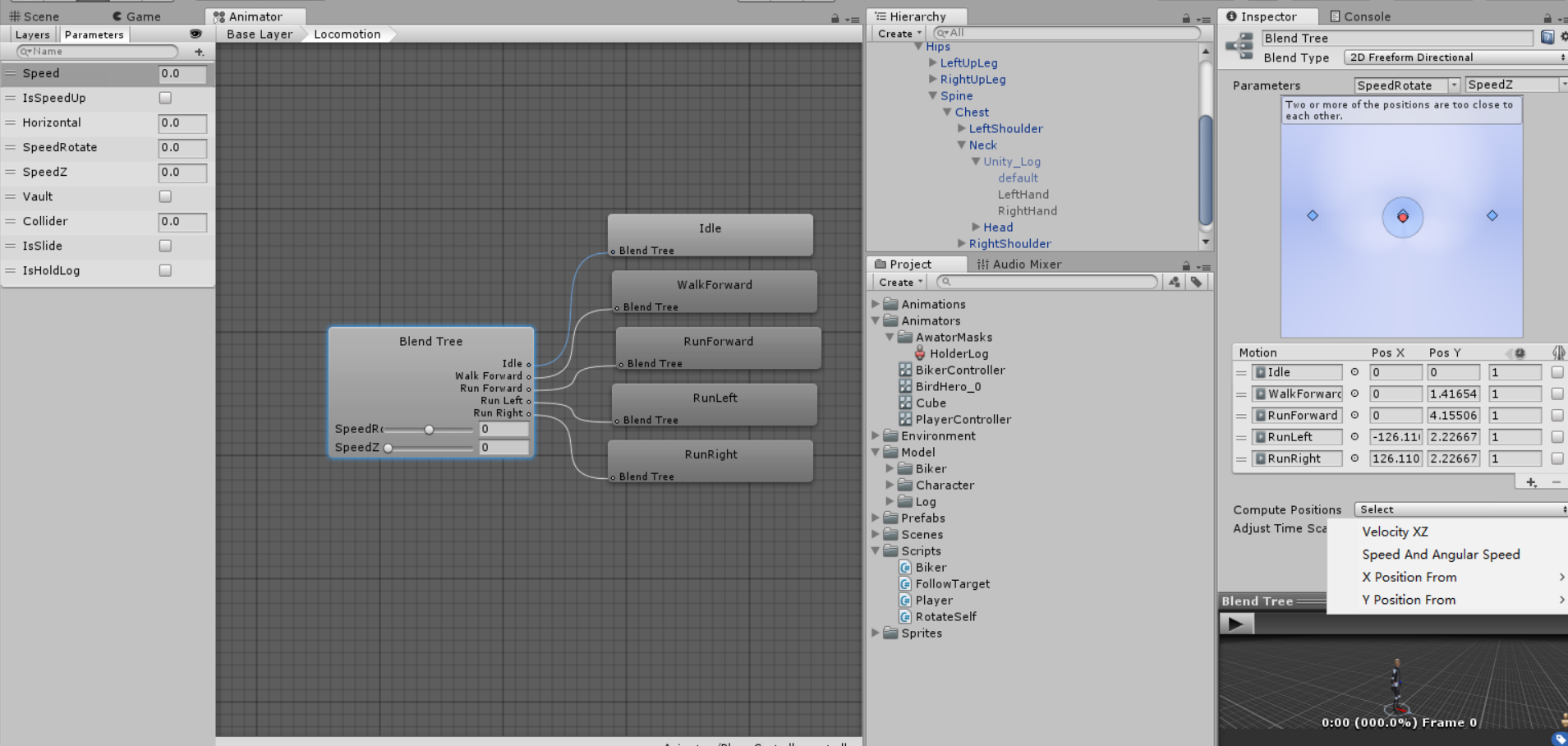The width and height of the screenshot is (1568, 746).
Task: Select the HolderLog avatar mask icon
Action: click(x=919, y=353)
